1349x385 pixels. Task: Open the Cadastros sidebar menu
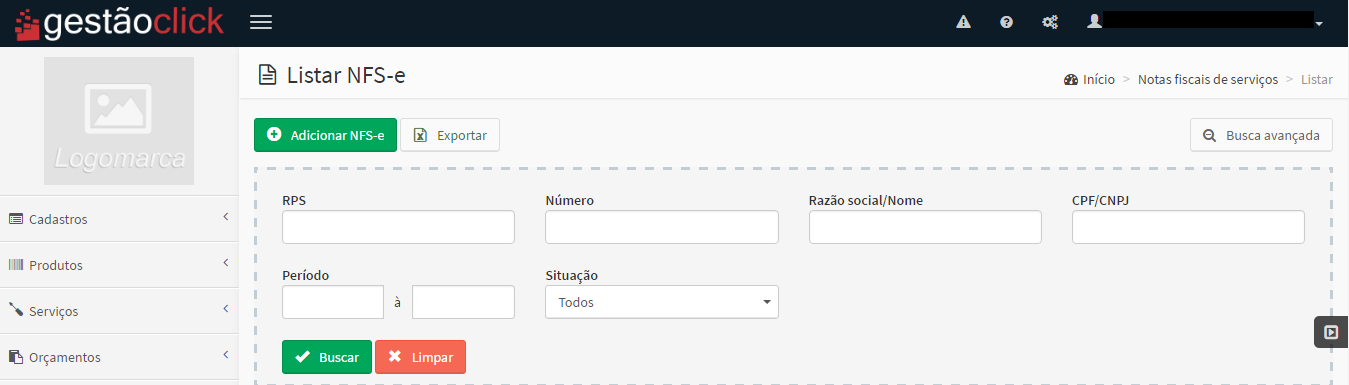[x=119, y=219]
